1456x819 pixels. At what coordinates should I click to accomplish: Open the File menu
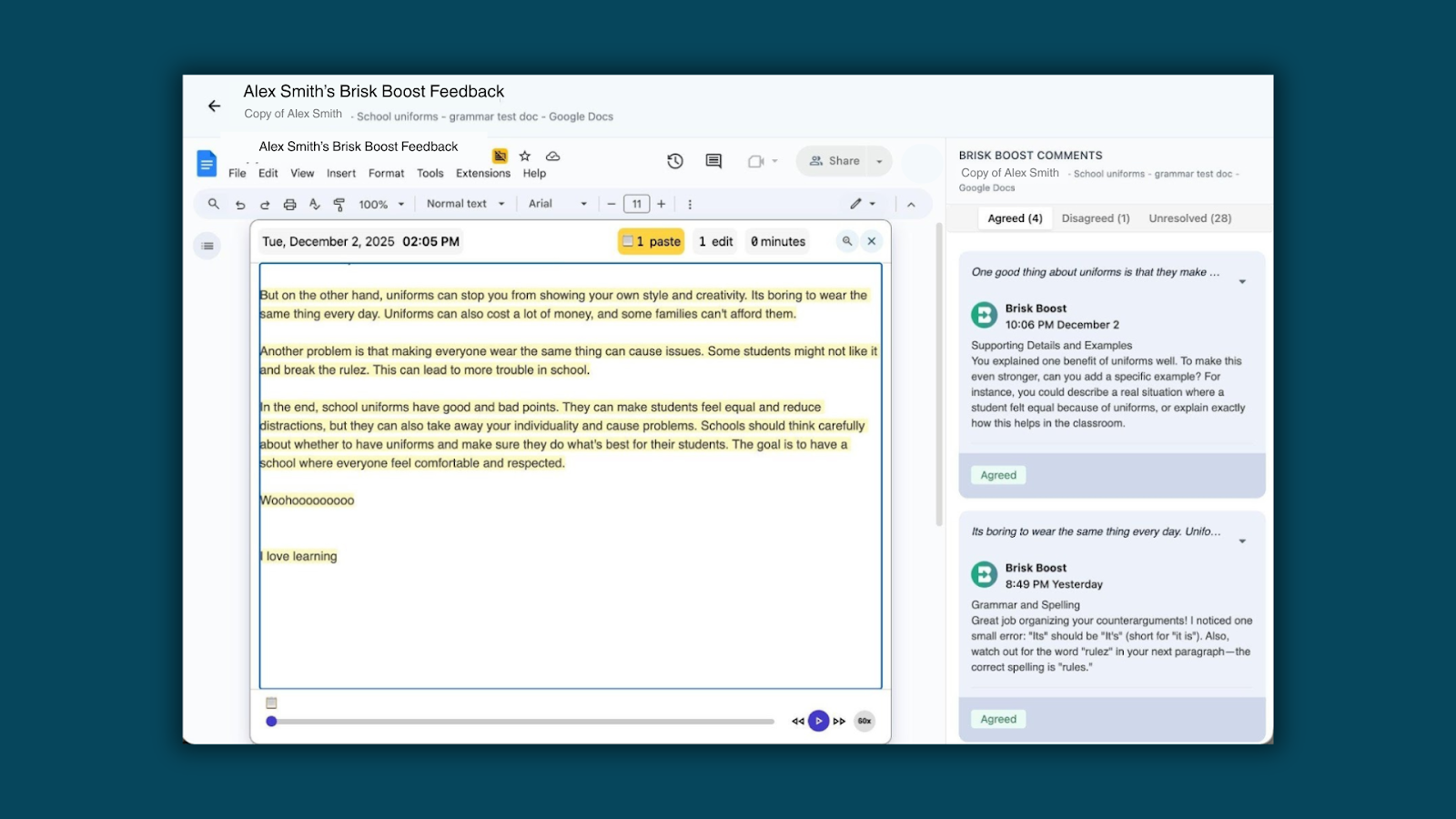click(x=238, y=173)
